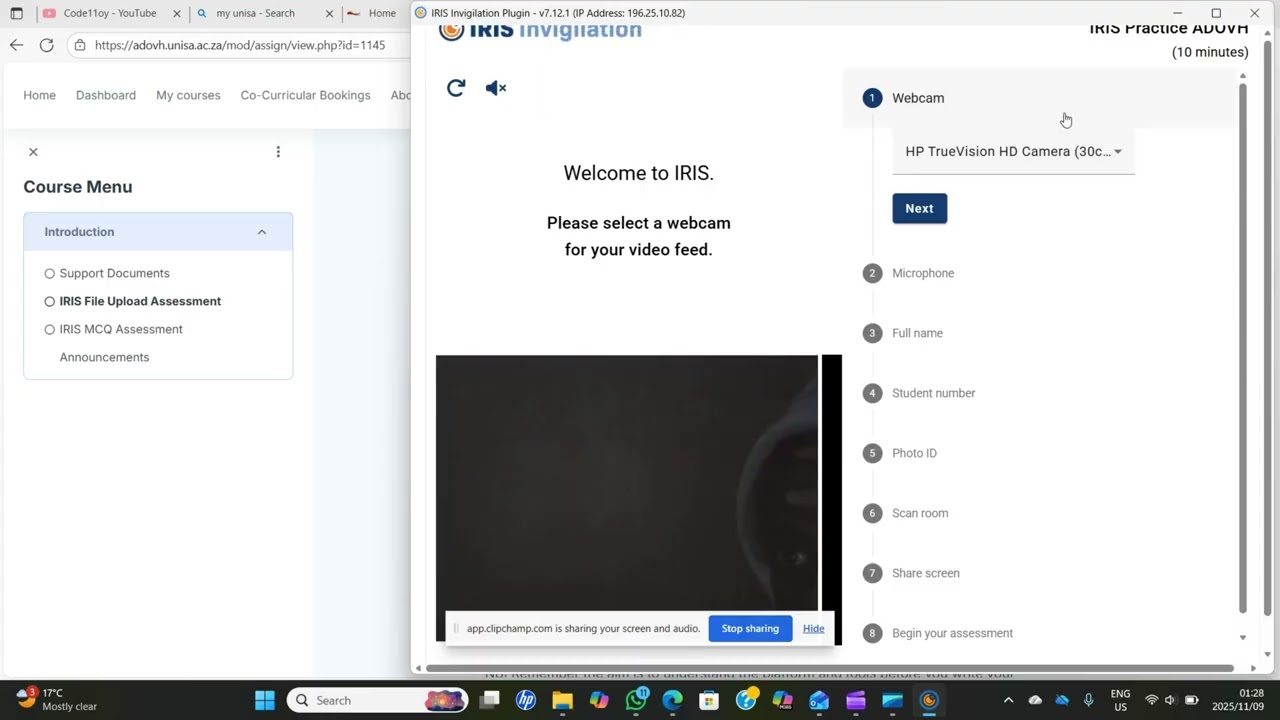Open the webcam selection dropdown
This screenshot has width=1280, height=720.
pyautogui.click(x=1013, y=152)
